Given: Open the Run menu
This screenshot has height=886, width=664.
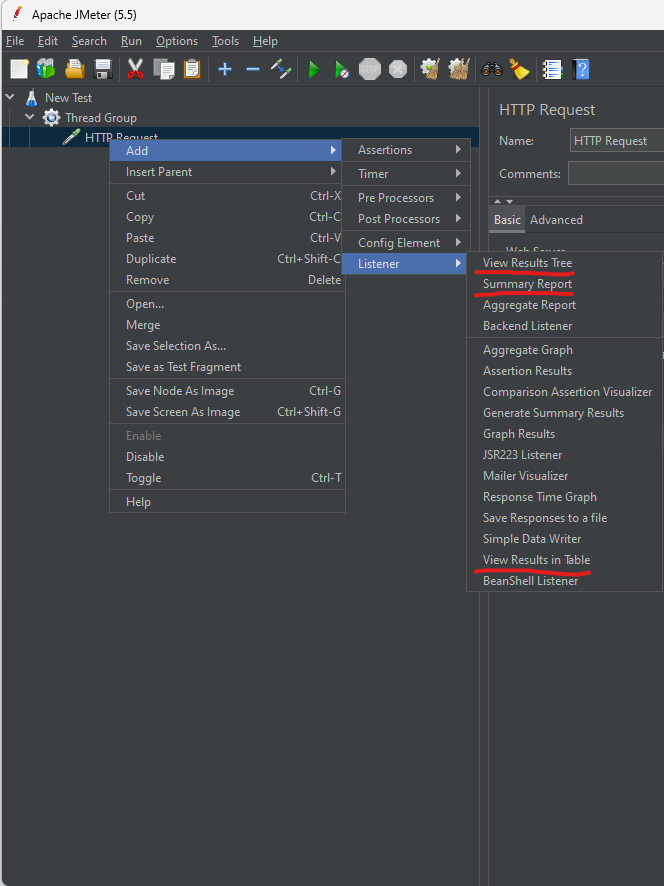Looking at the screenshot, I should (x=131, y=41).
